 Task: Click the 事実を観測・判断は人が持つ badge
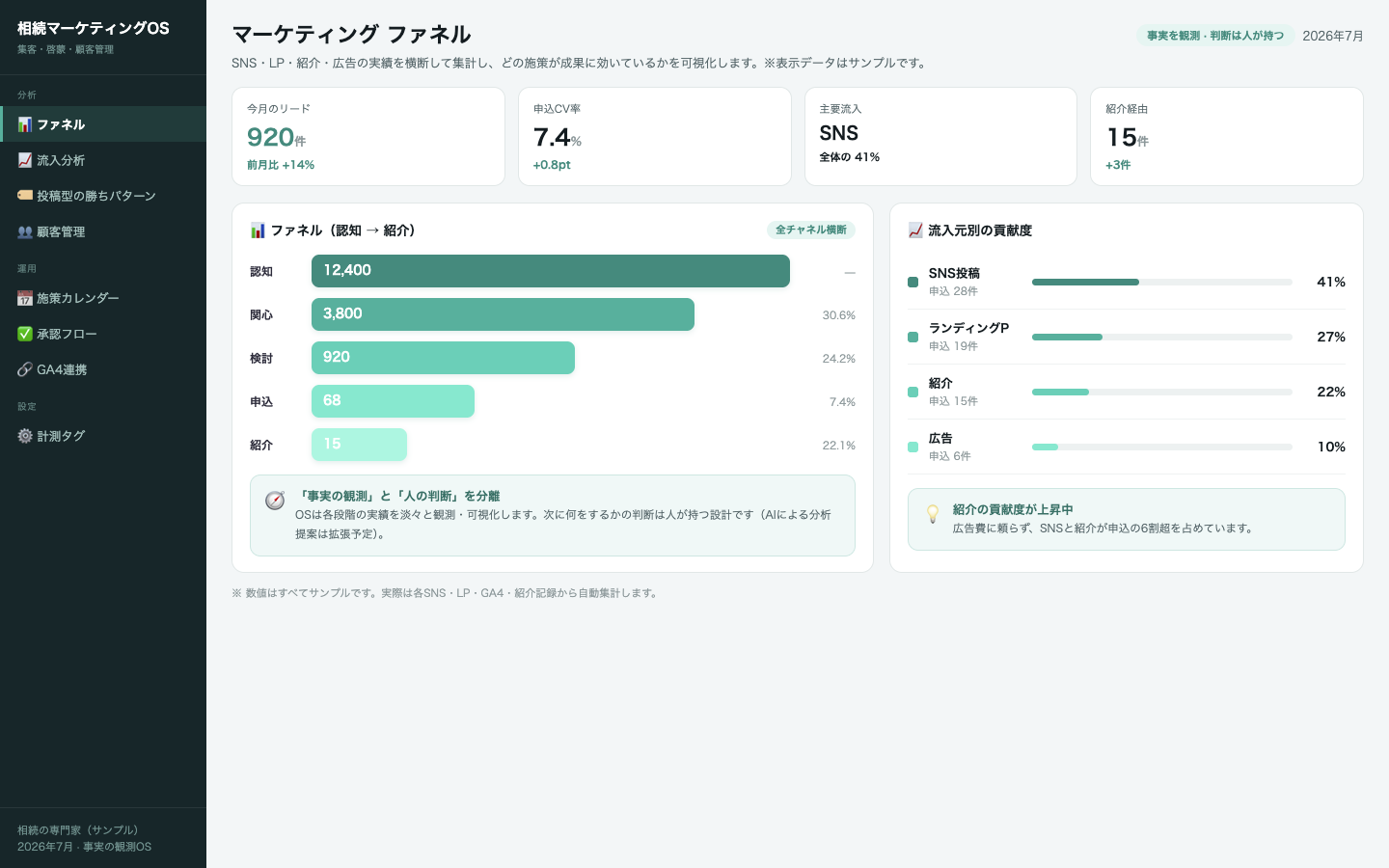pyautogui.click(x=1215, y=36)
